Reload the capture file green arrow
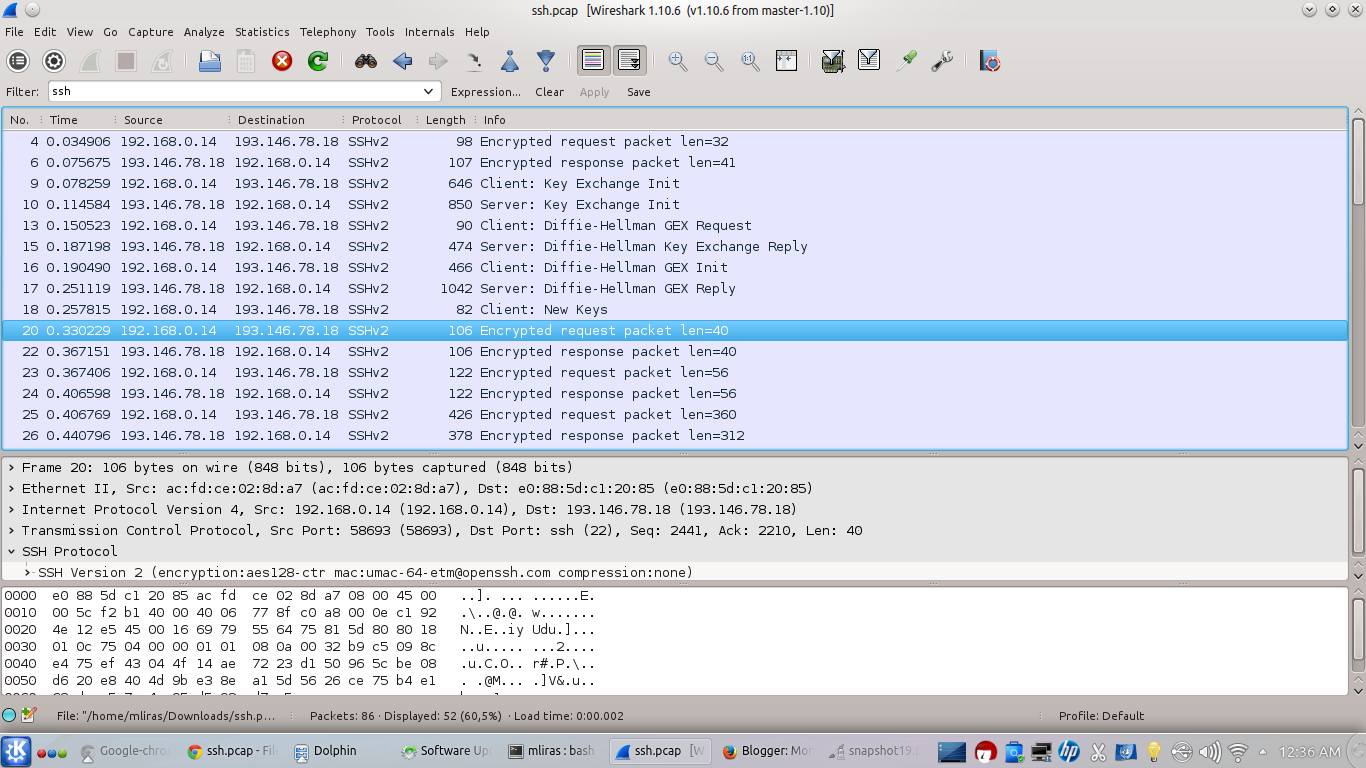The width and height of the screenshot is (1366, 768). pos(318,61)
